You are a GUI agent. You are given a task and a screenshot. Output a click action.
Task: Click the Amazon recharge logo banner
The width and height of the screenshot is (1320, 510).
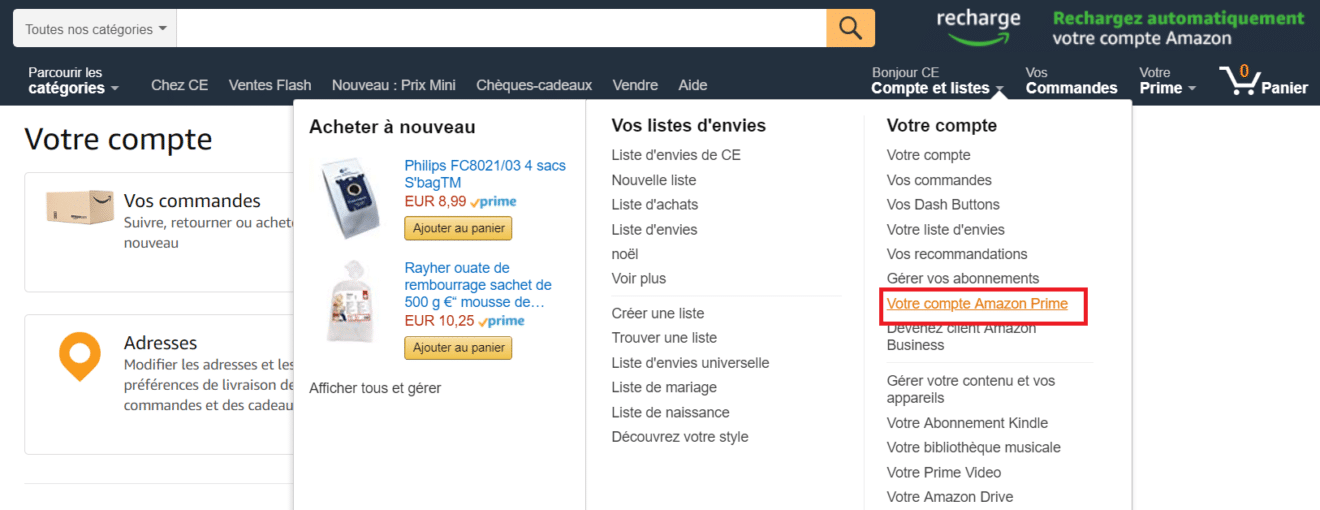tap(978, 28)
